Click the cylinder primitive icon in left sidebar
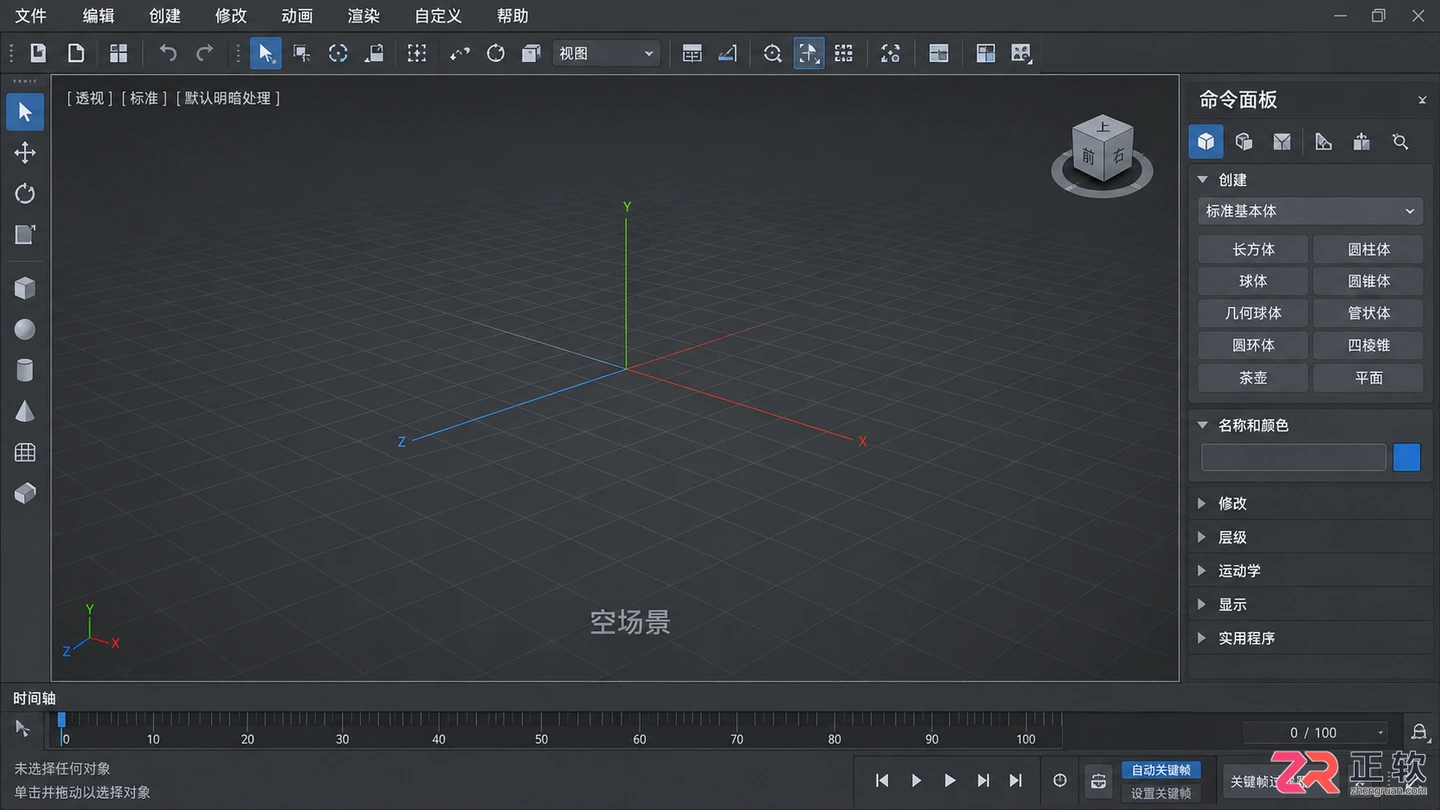1440x810 pixels. [25, 370]
